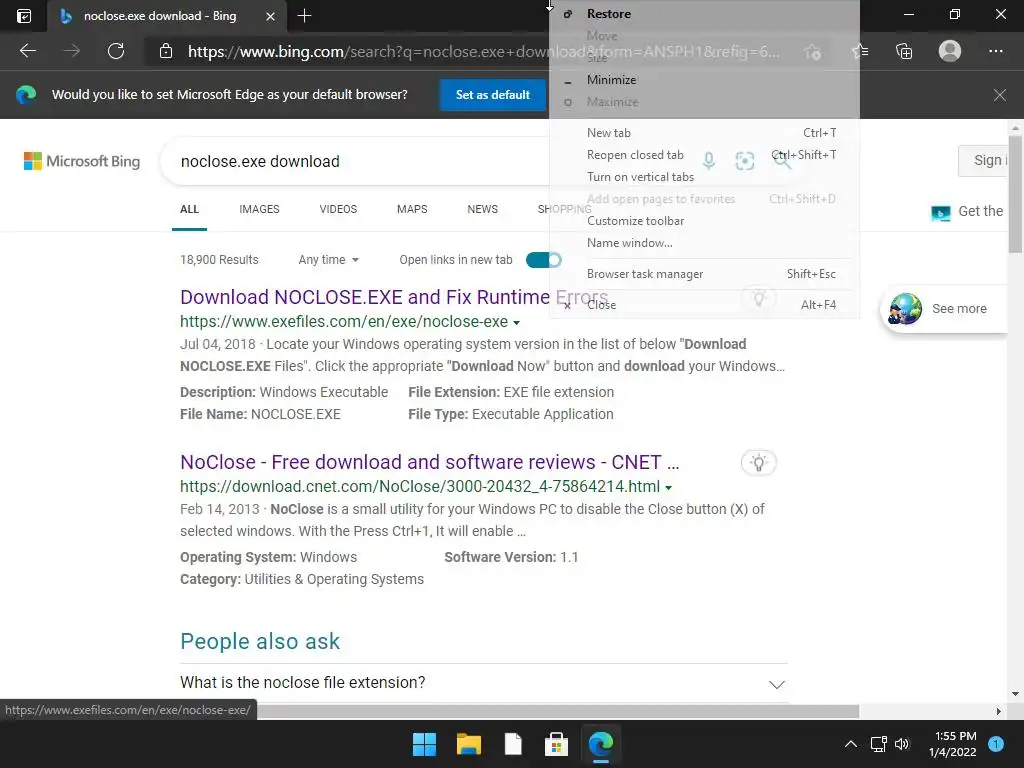The image size is (1024, 768).
Task: Open a new tab with plus button
Action: tap(304, 16)
